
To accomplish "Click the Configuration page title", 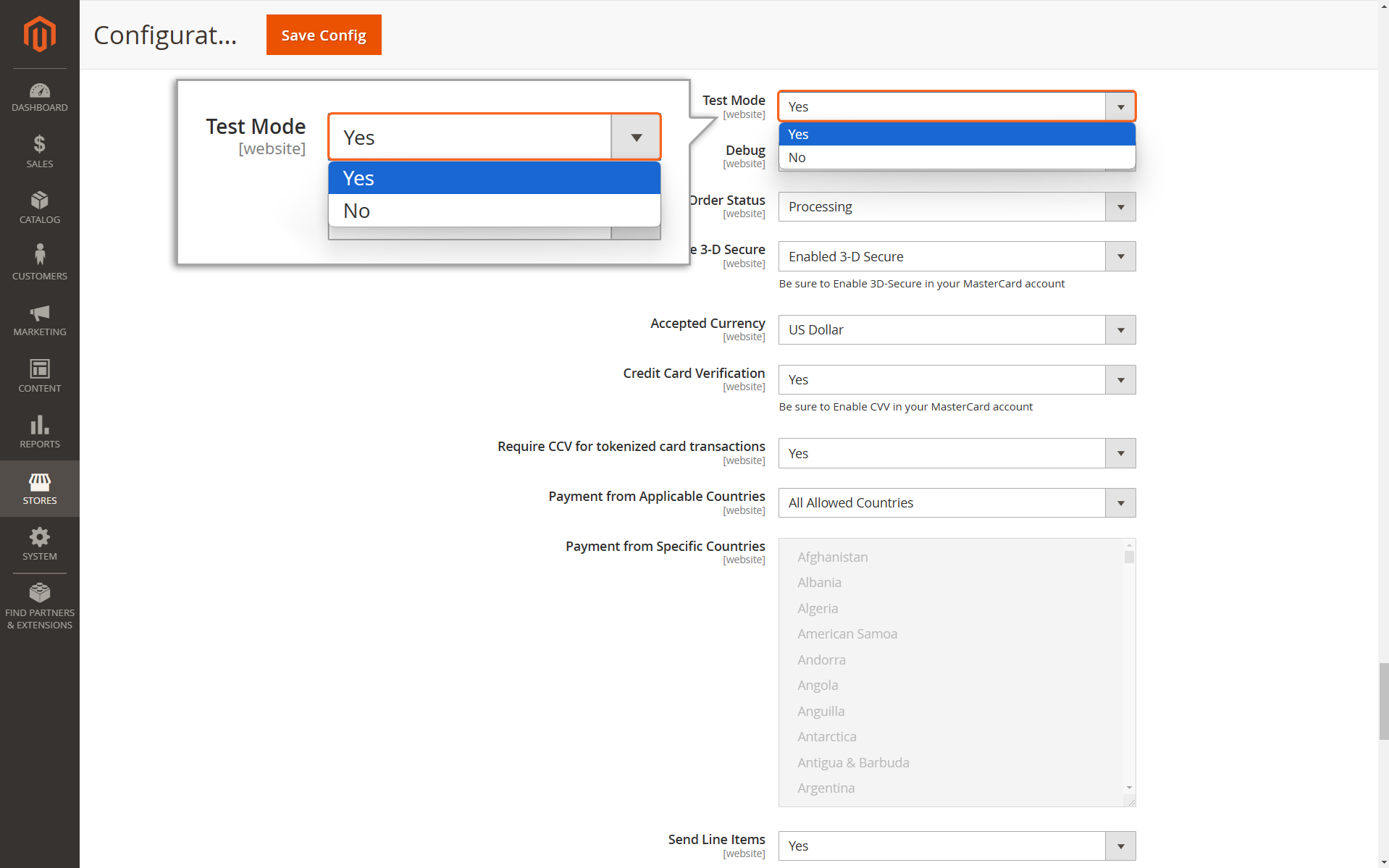I will [165, 35].
